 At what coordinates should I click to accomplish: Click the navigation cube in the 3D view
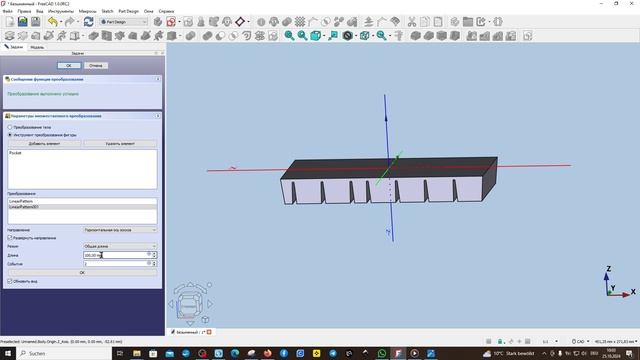click(x=189, y=304)
